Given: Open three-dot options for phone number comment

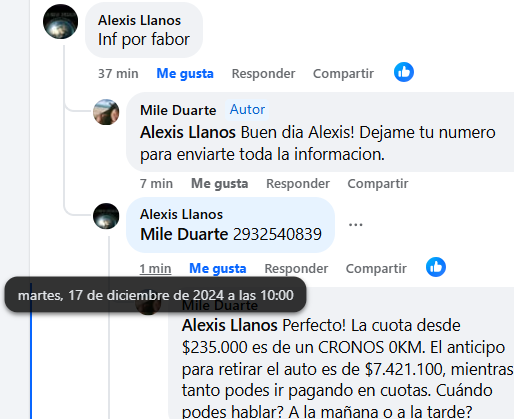Looking at the screenshot, I should tap(355, 225).
